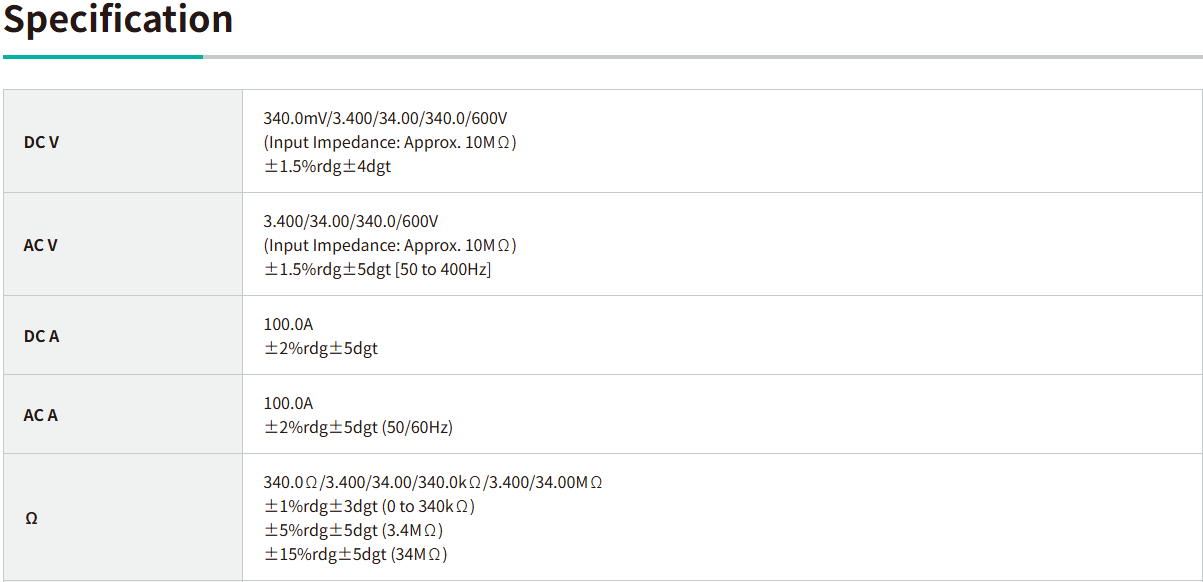Click the DC A row label
The height and width of the screenshot is (582, 1203).
pyautogui.click(x=41, y=336)
